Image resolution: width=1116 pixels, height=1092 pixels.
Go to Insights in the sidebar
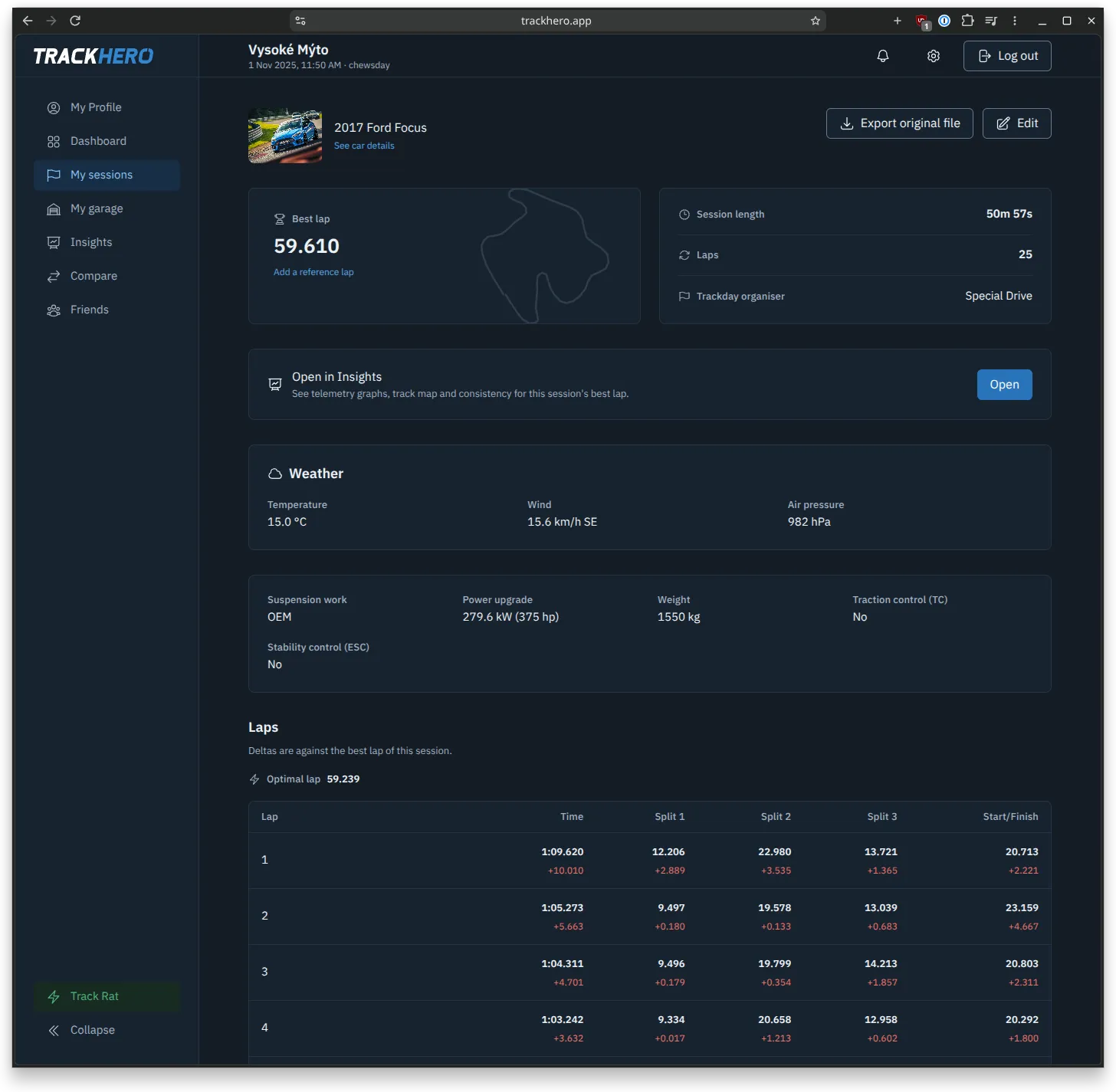pyautogui.click(x=107, y=242)
